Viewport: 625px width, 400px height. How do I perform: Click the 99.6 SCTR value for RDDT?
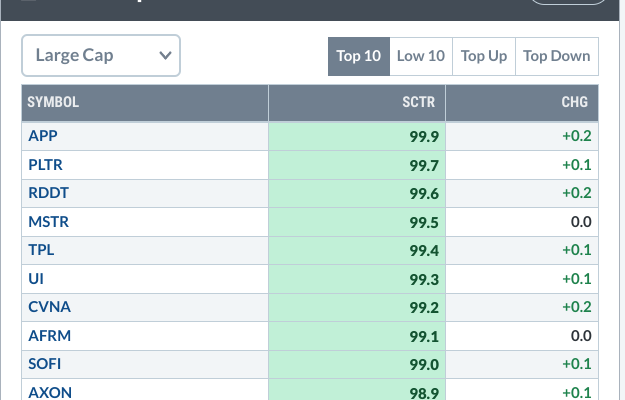(424, 194)
